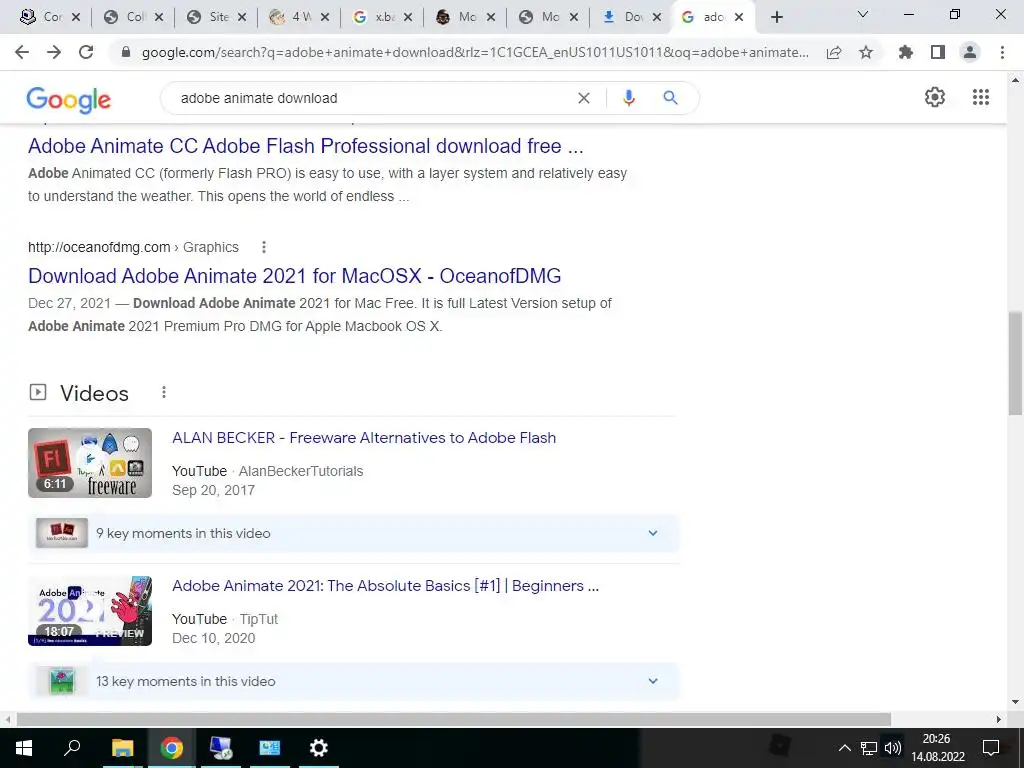
Task: Open Windows taskbar search
Action: pyautogui.click(x=72, y=747)
